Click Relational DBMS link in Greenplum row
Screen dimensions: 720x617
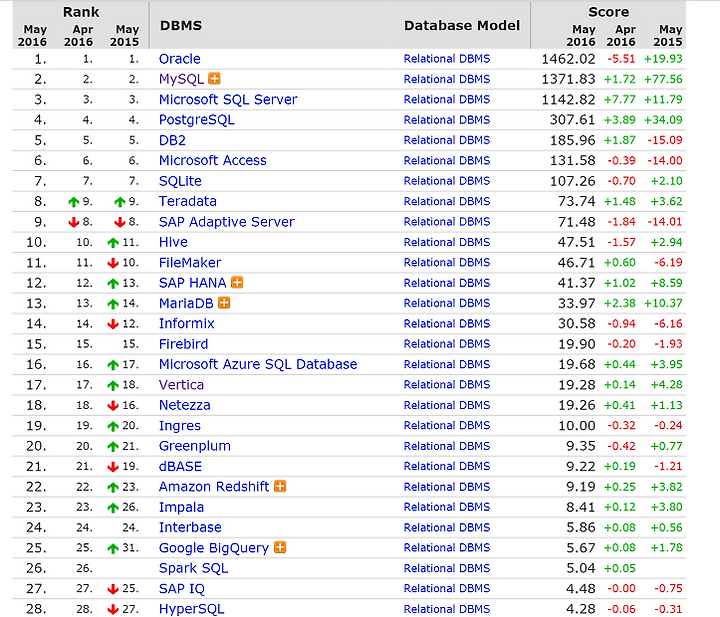point(447,446)
